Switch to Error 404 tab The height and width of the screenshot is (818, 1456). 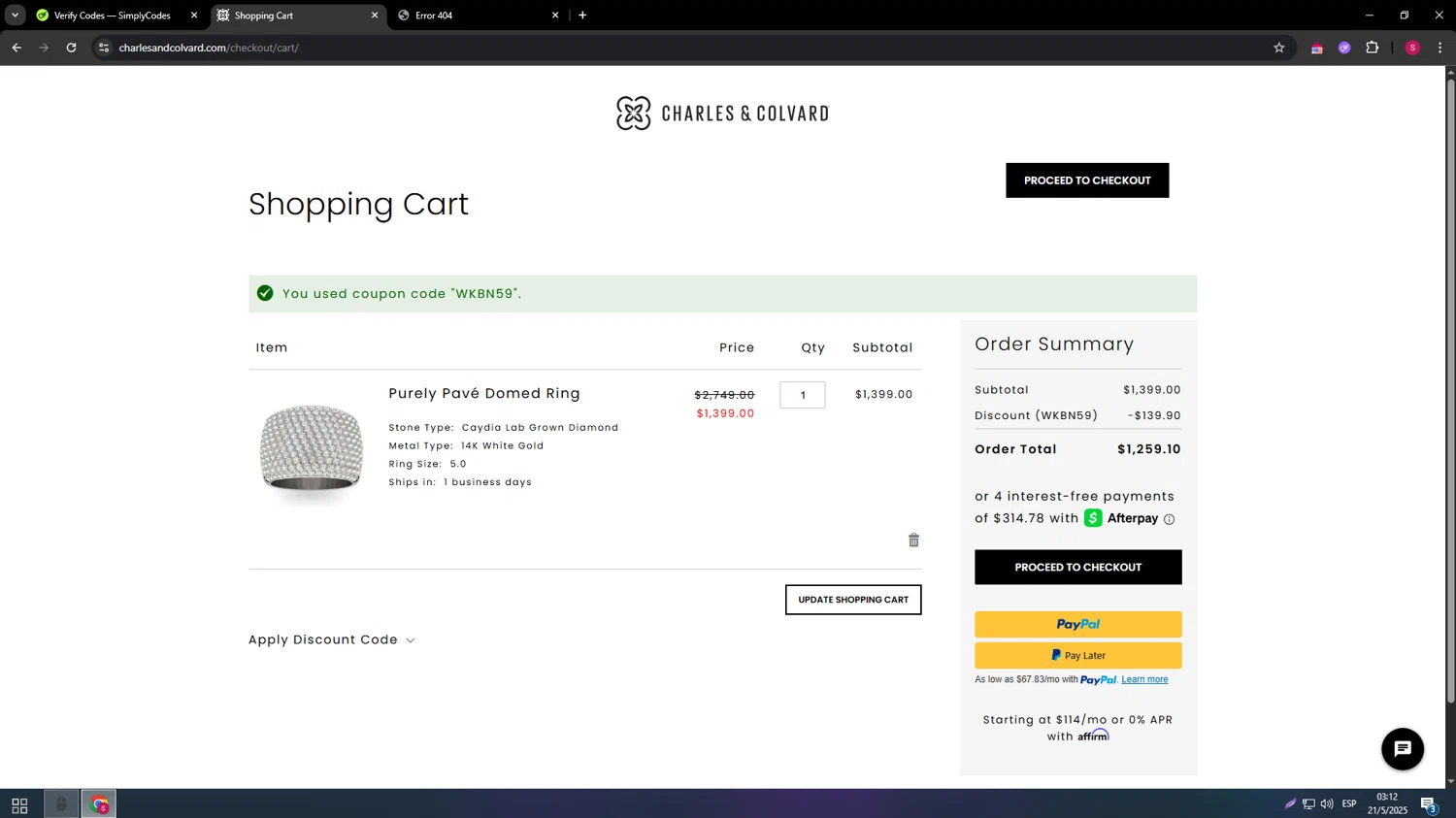coord(478,16)
